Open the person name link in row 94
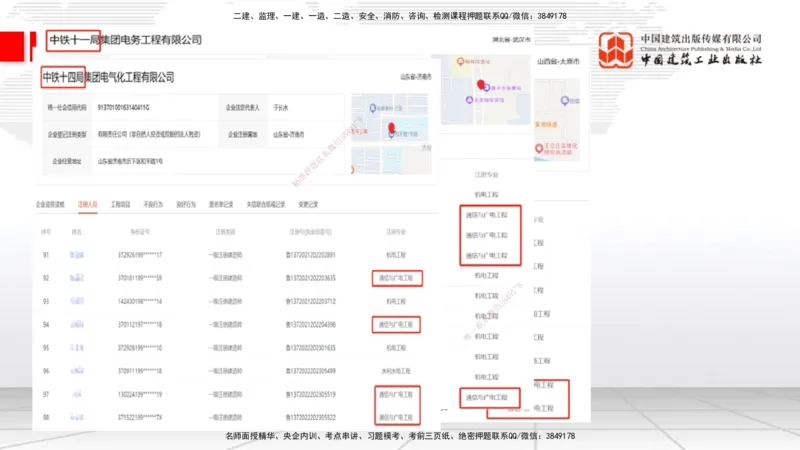This screenshot has width=800, height=450. [x=77, y=324]
